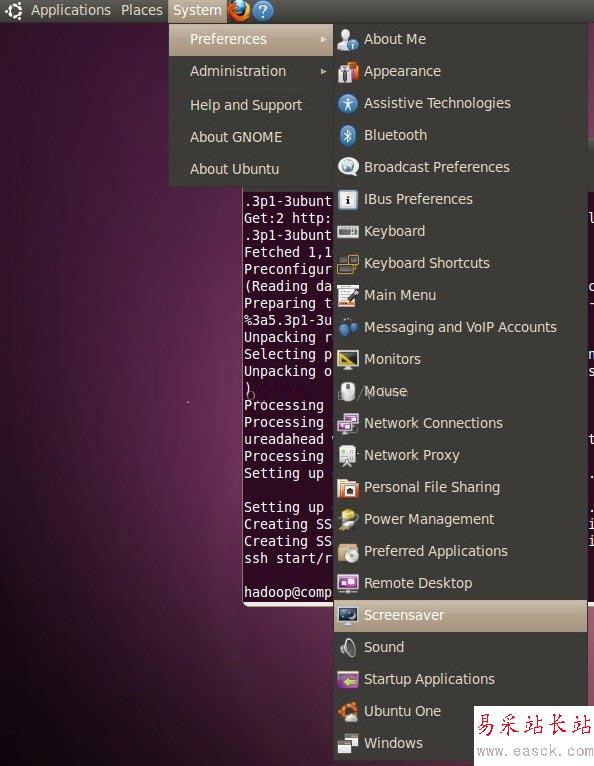594x766 pixels.
Task: Open the About Me entry
Action: tap(460, 40)
